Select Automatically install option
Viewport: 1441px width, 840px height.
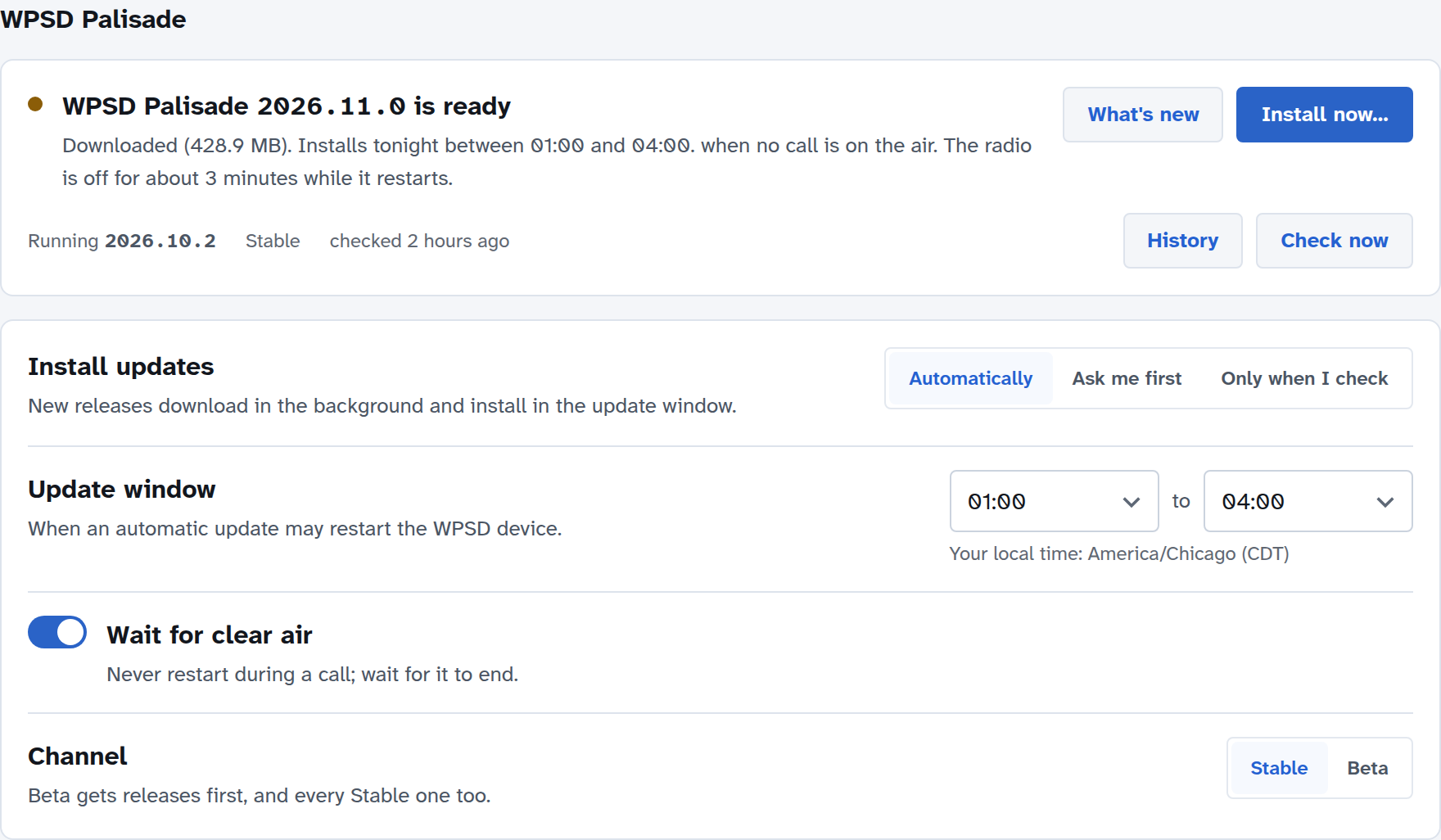point(970,378)
